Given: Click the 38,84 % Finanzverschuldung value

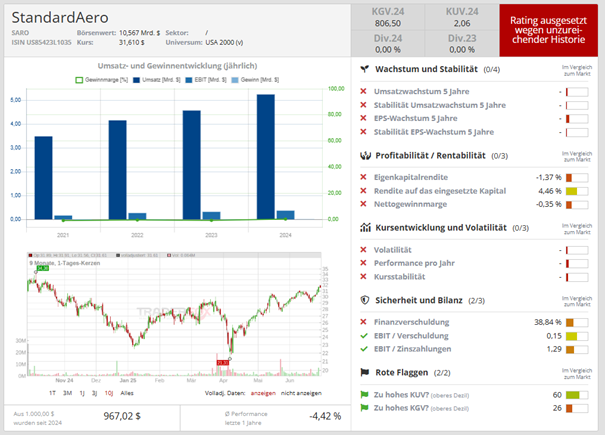Looking at the screenshot, I should [x=548, y=322].
